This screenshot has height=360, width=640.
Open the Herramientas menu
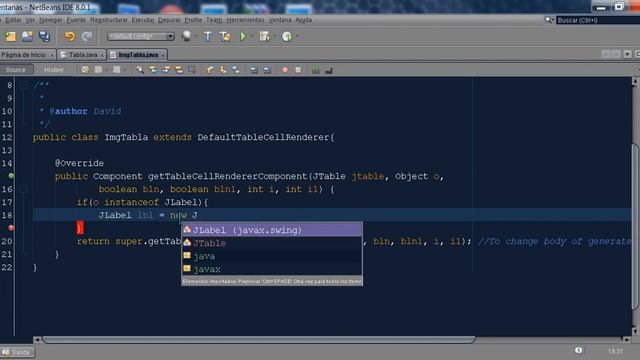tap(245, 20)
